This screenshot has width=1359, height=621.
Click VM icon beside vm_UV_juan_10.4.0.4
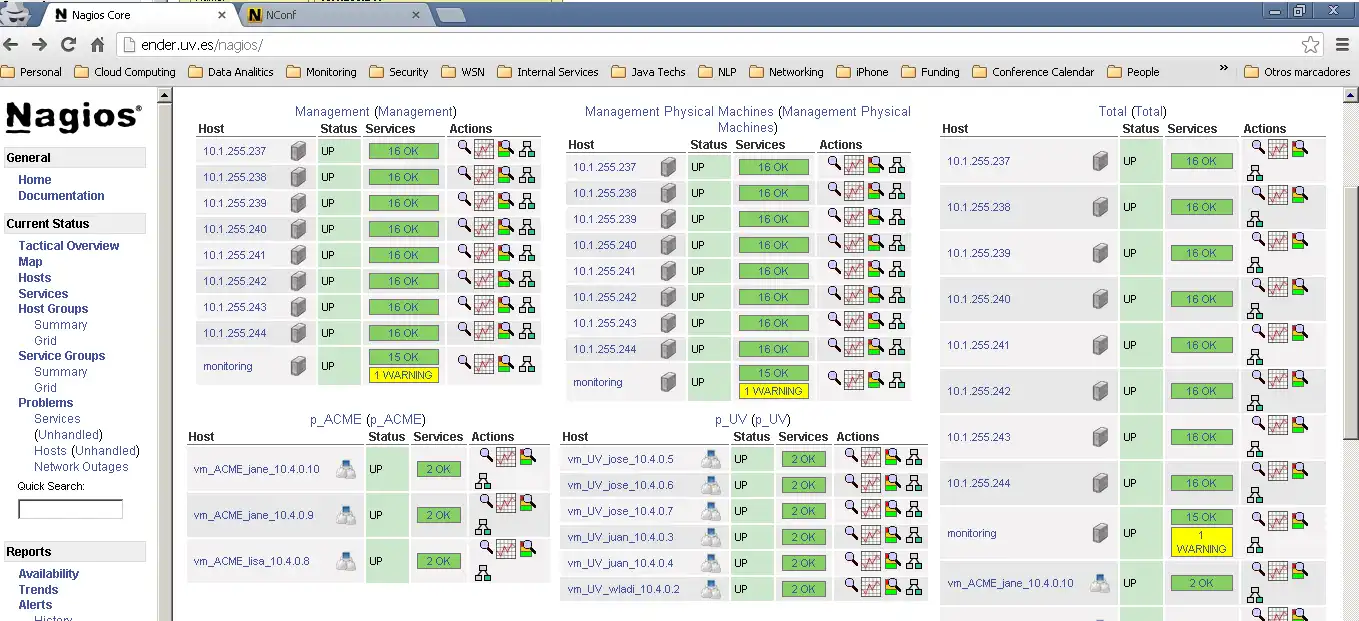pos(711,563)
